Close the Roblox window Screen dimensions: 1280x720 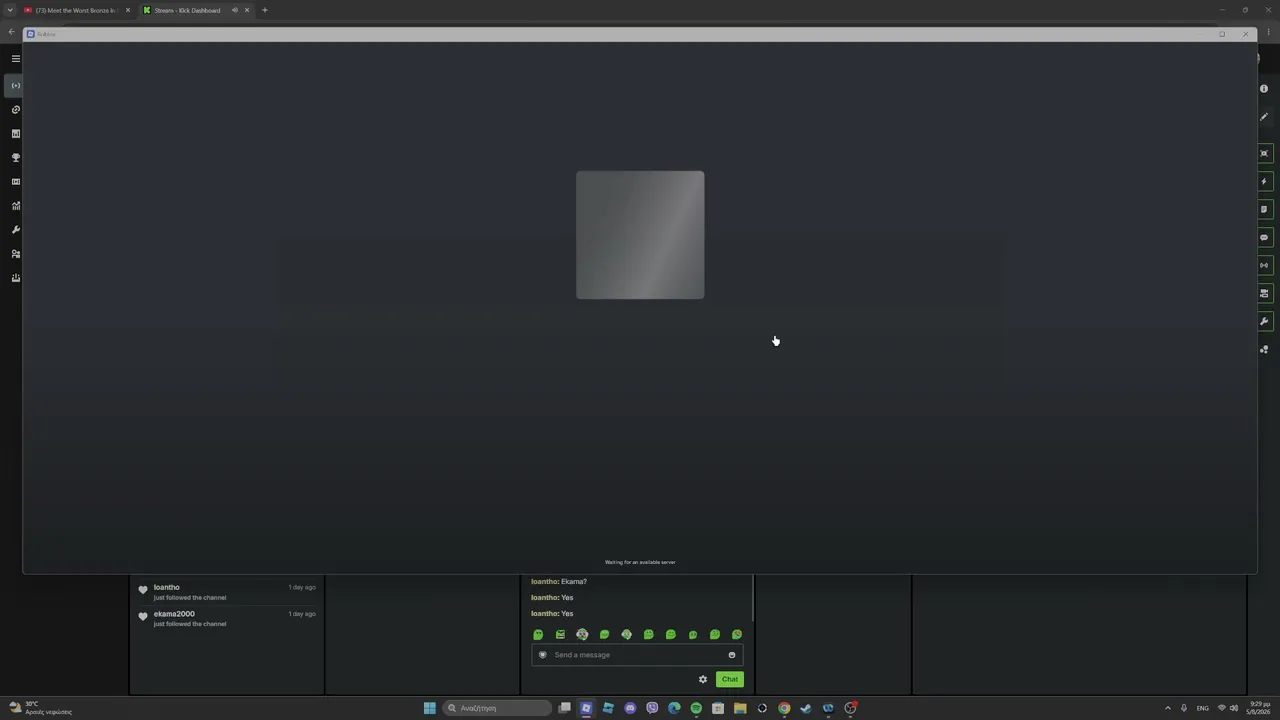click(x=1245, y=34)
